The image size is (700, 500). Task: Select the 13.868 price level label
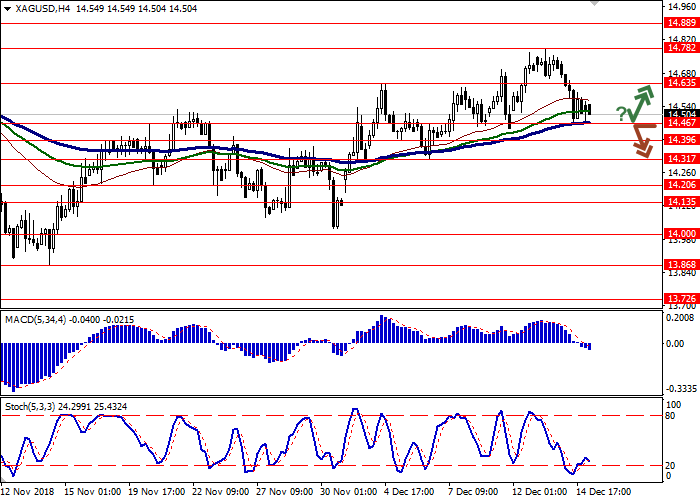pyautogui.click(x=681, y=265)
